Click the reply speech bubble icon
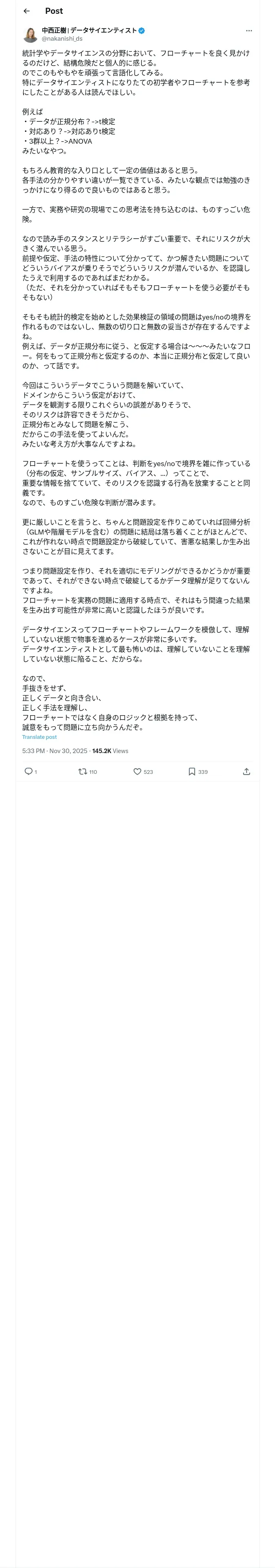 pyautogui.click(x=28, y=771)
